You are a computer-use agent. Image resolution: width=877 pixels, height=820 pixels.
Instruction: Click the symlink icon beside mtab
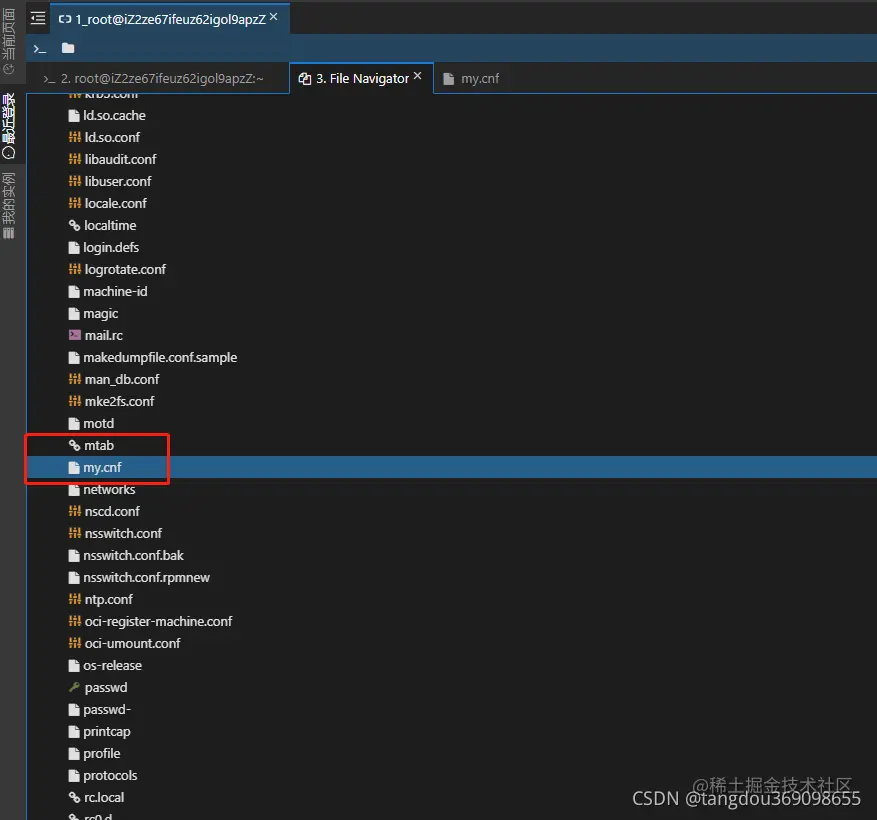coord(74,445)
